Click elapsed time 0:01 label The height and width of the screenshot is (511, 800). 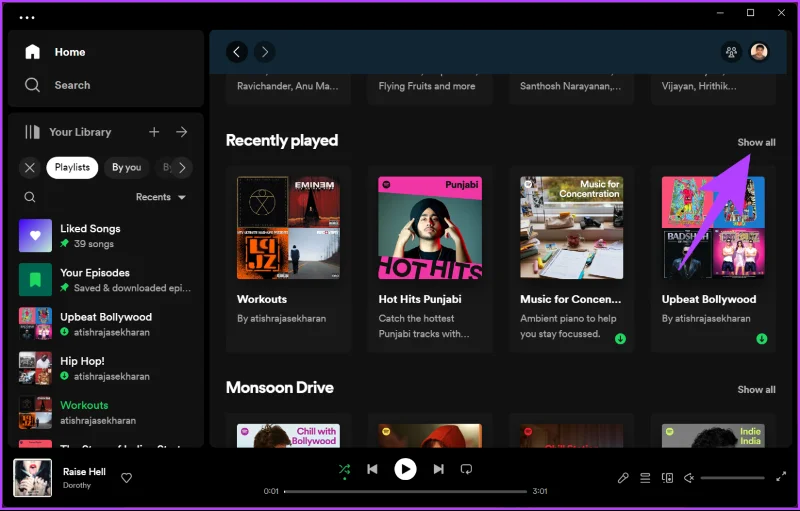pos(271,492)
